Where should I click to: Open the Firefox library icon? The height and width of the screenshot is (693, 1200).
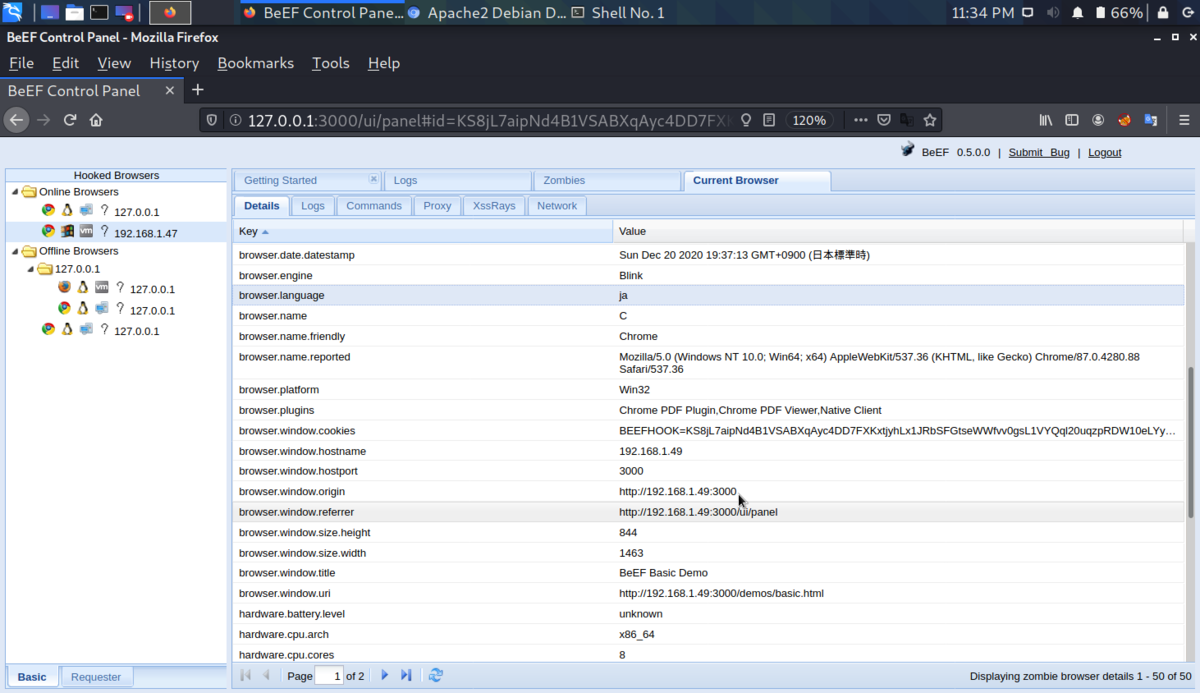coord(1046,120)
